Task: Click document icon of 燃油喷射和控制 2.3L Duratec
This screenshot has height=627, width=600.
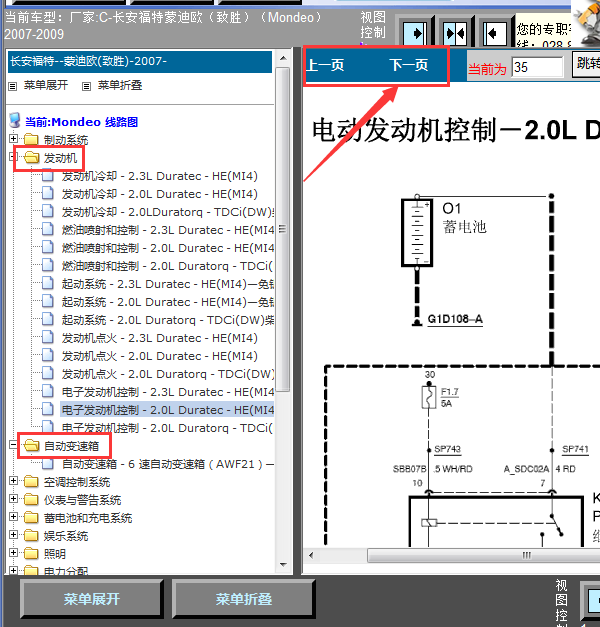Action: (x=48, y=229)
